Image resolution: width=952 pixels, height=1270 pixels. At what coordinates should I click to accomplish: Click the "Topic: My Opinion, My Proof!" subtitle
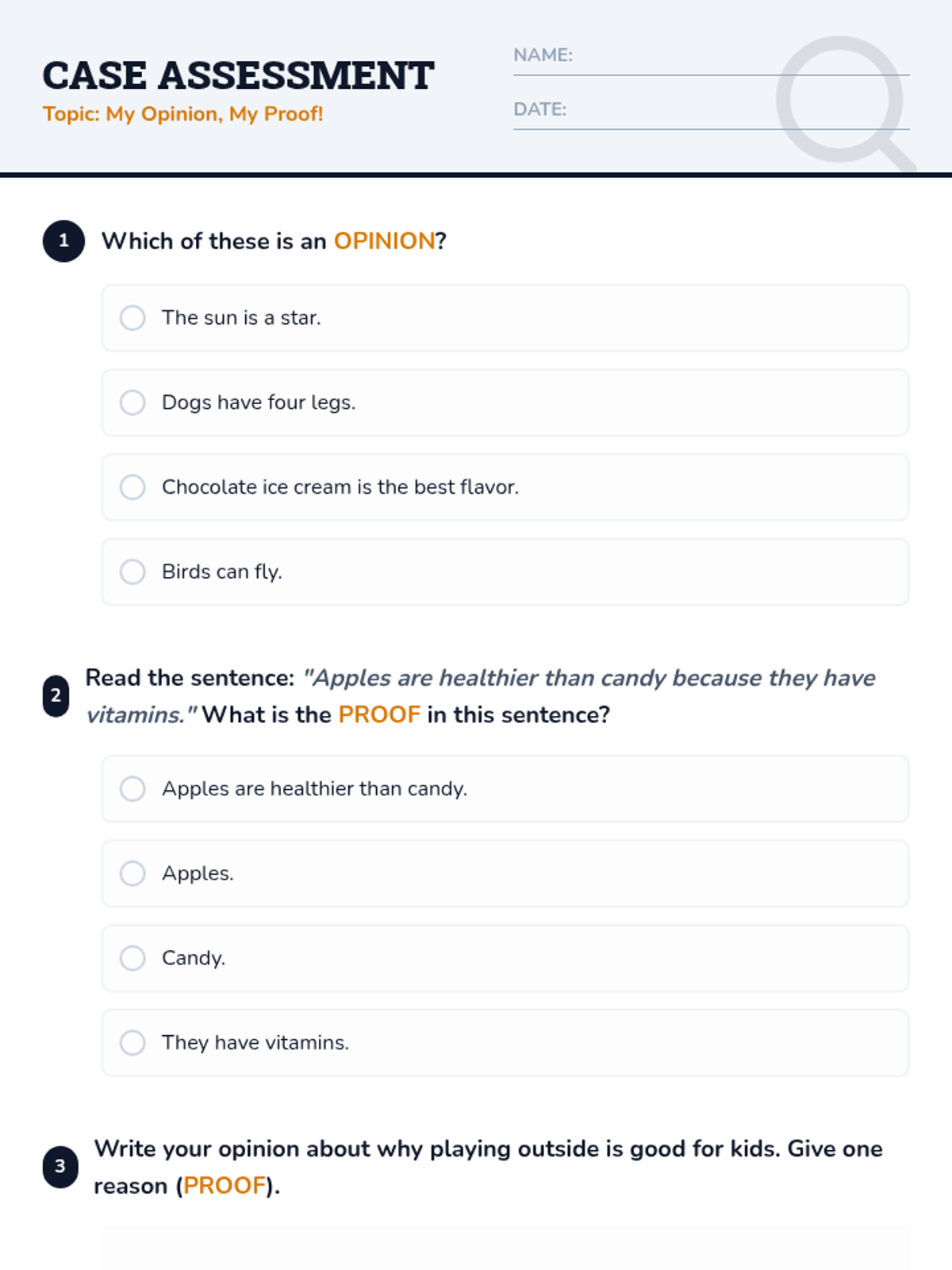(183, 114)
